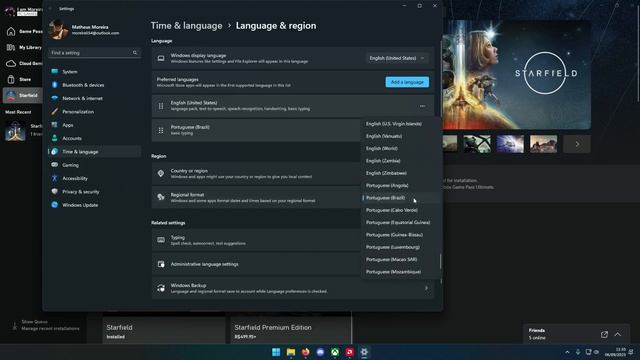Click Settings window back arrow

point(50,9)
